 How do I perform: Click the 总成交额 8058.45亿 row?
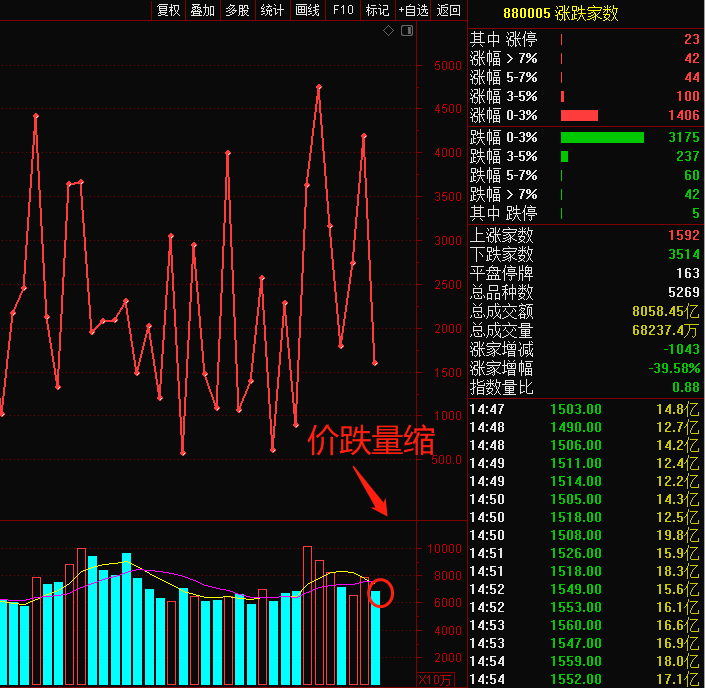[584, 311]
